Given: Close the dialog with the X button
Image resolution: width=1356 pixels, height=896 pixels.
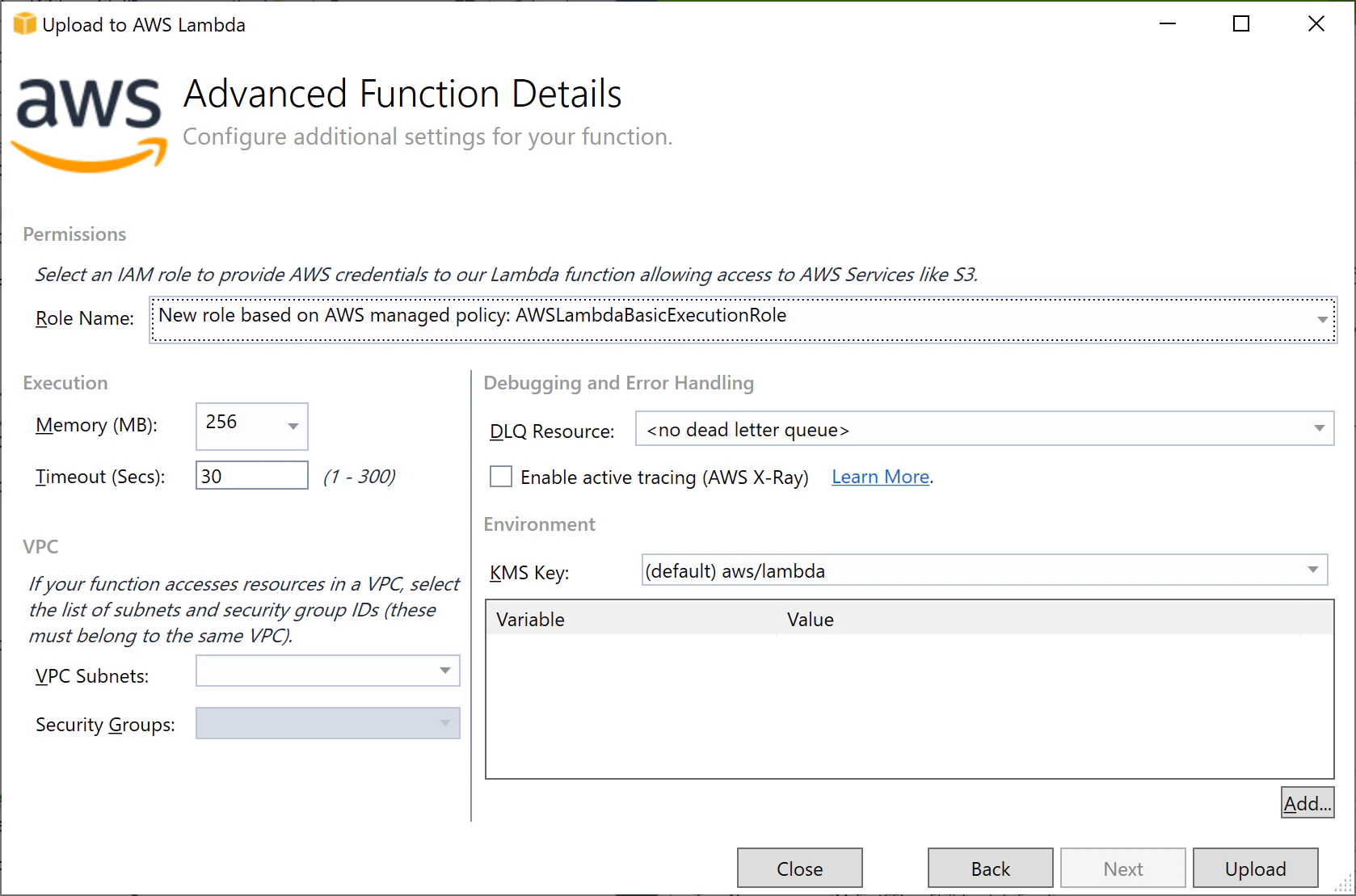Looking at the screenshot, I should click(x=1316, y=24).
